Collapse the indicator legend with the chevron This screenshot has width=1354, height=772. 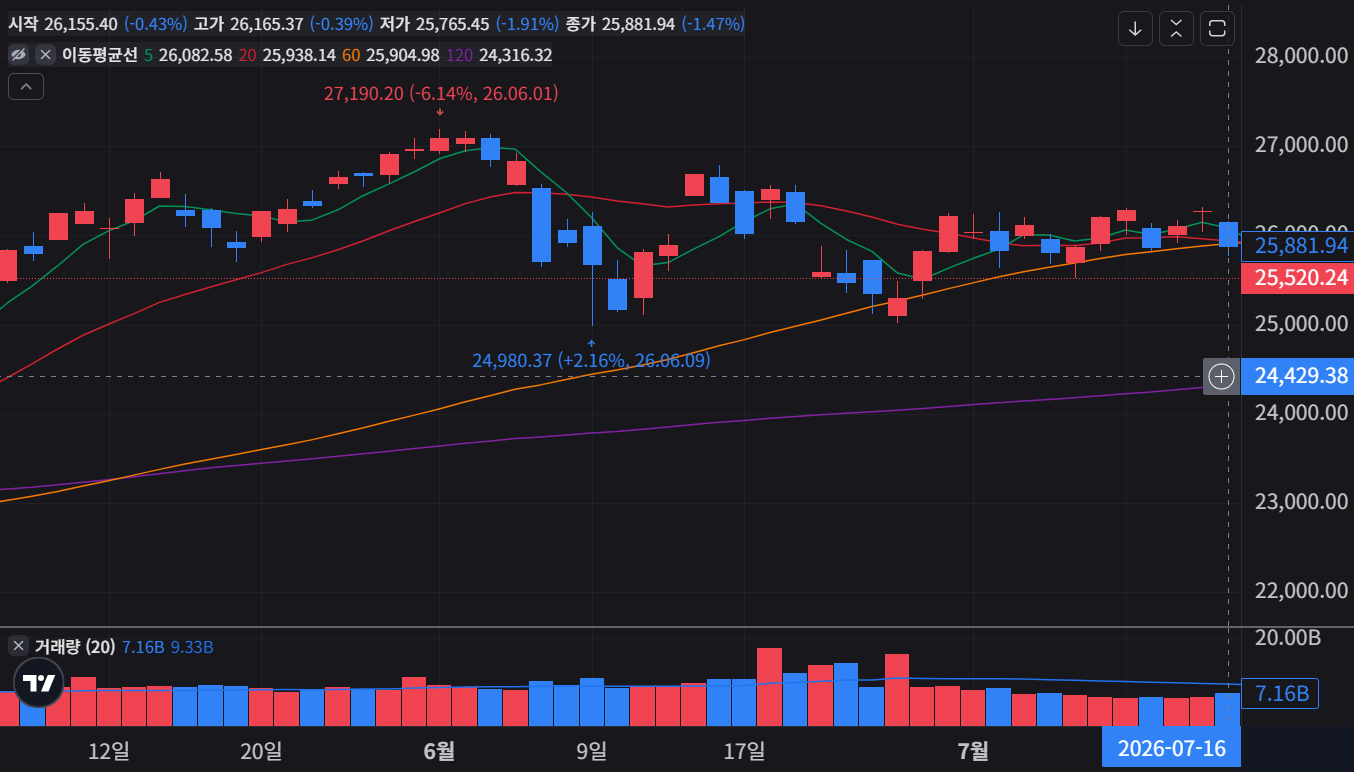(x=26, y=87)
